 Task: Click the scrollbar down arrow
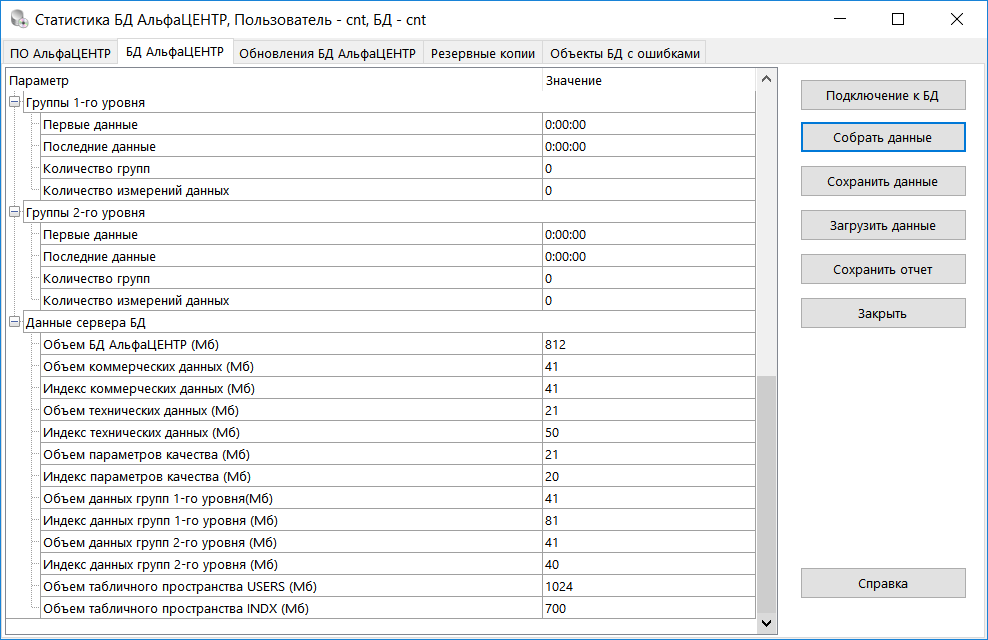(x=766, y=623)
